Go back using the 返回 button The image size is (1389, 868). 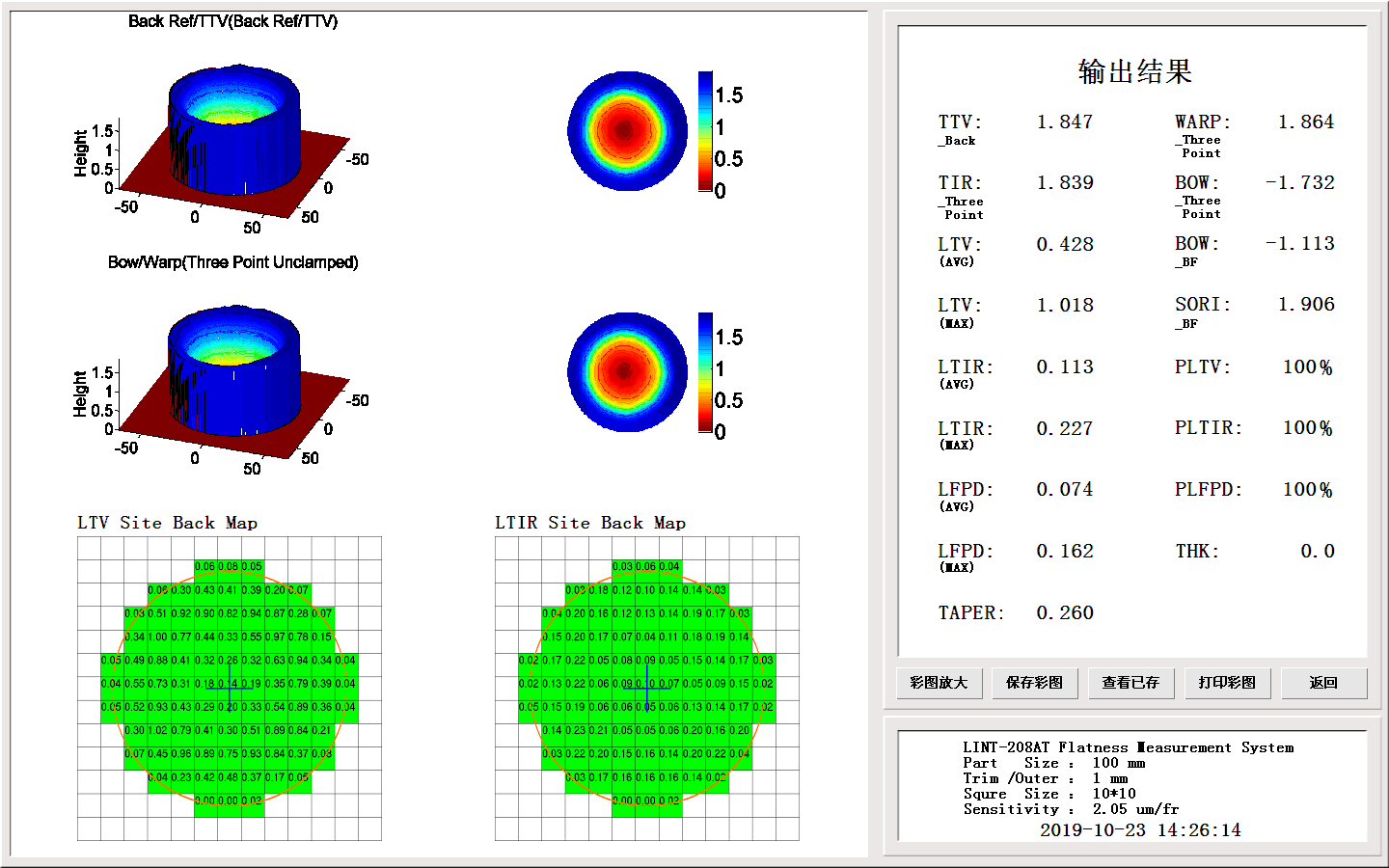pyautogui.click(x=1323, y=683)
